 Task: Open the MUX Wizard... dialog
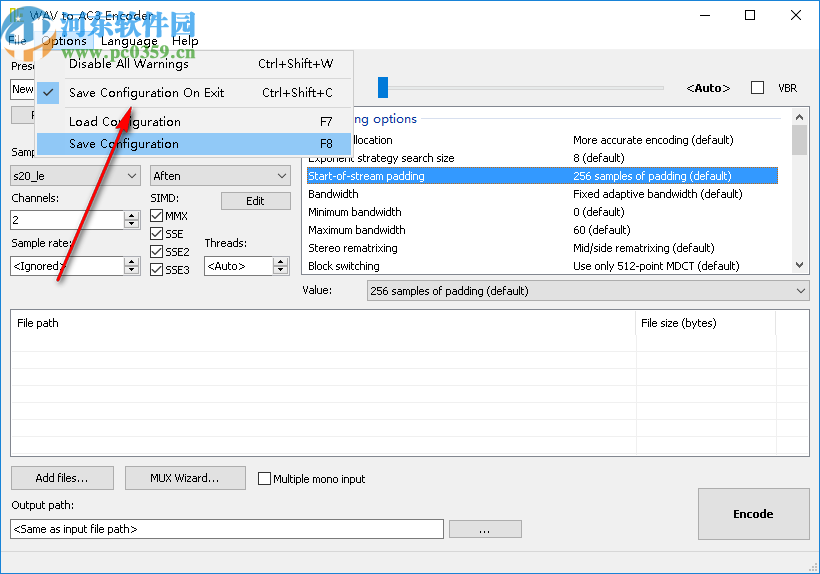185,478
